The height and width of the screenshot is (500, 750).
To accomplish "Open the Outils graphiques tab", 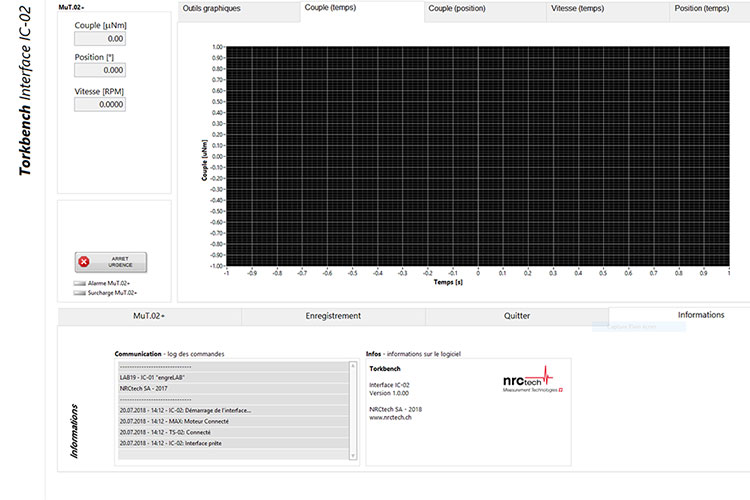I will coord(239,11).
